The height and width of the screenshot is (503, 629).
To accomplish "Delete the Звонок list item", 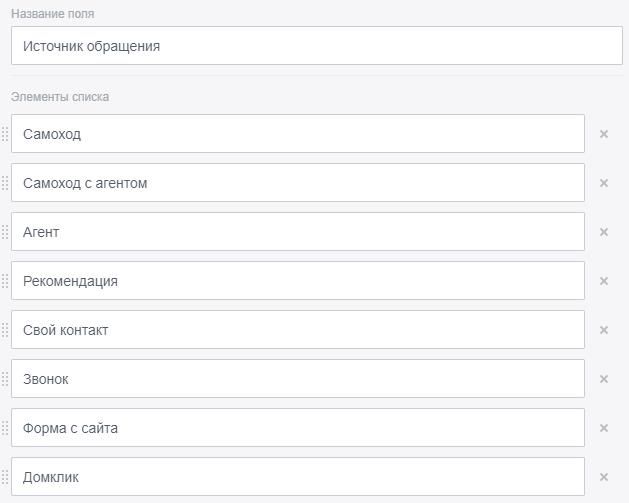I will point(604,379).
